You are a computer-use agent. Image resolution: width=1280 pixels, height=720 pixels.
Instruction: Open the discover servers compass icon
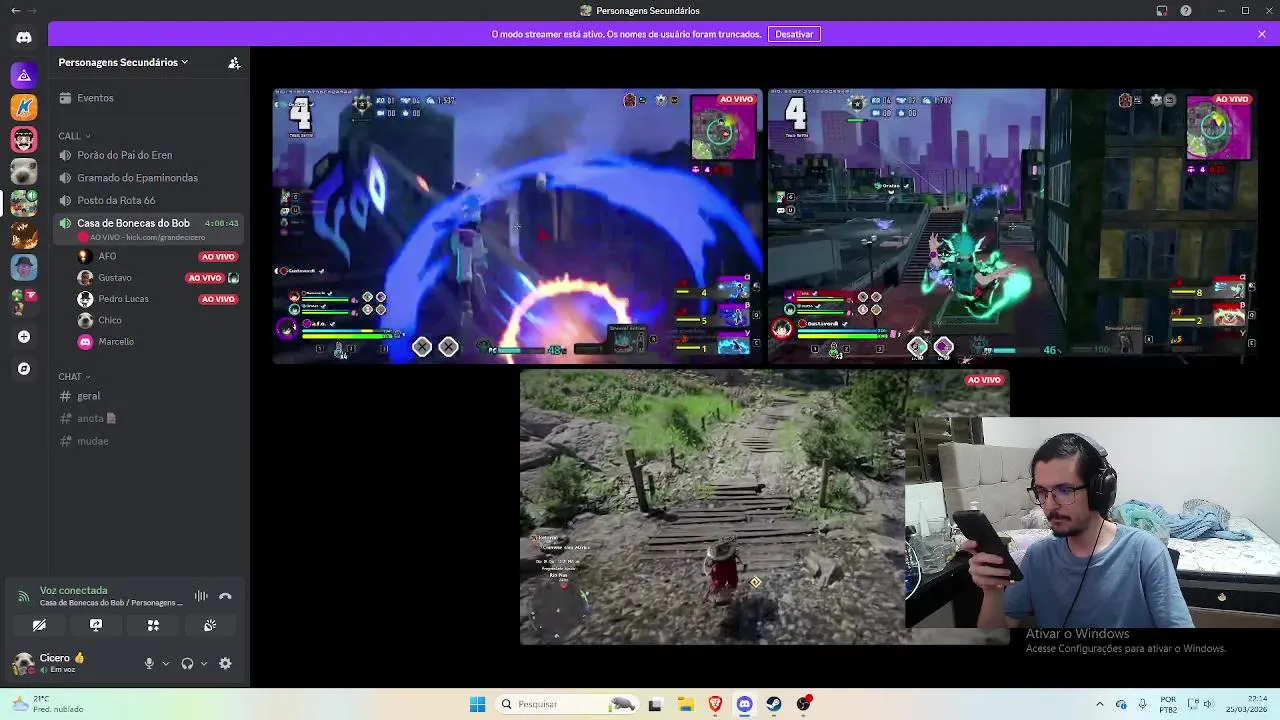[x=24, y=369]
